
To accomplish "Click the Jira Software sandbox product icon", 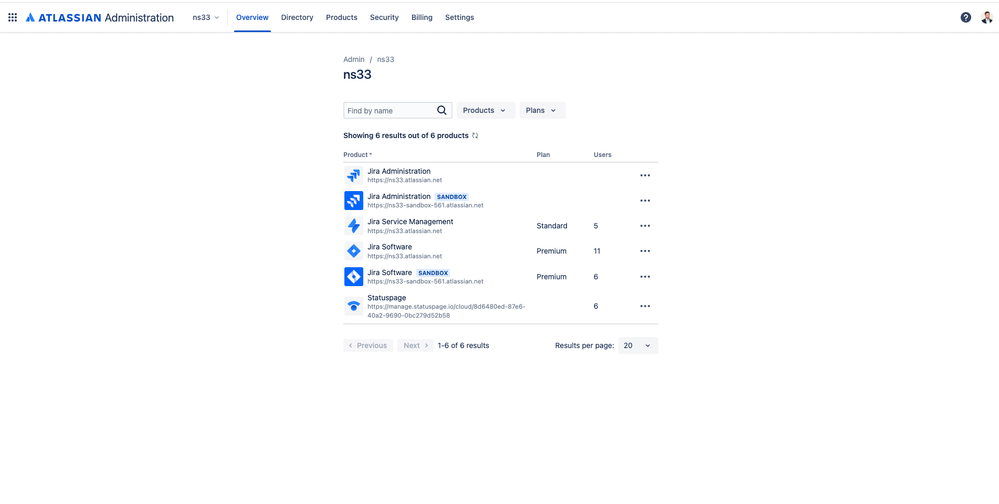I will point(354,277).
